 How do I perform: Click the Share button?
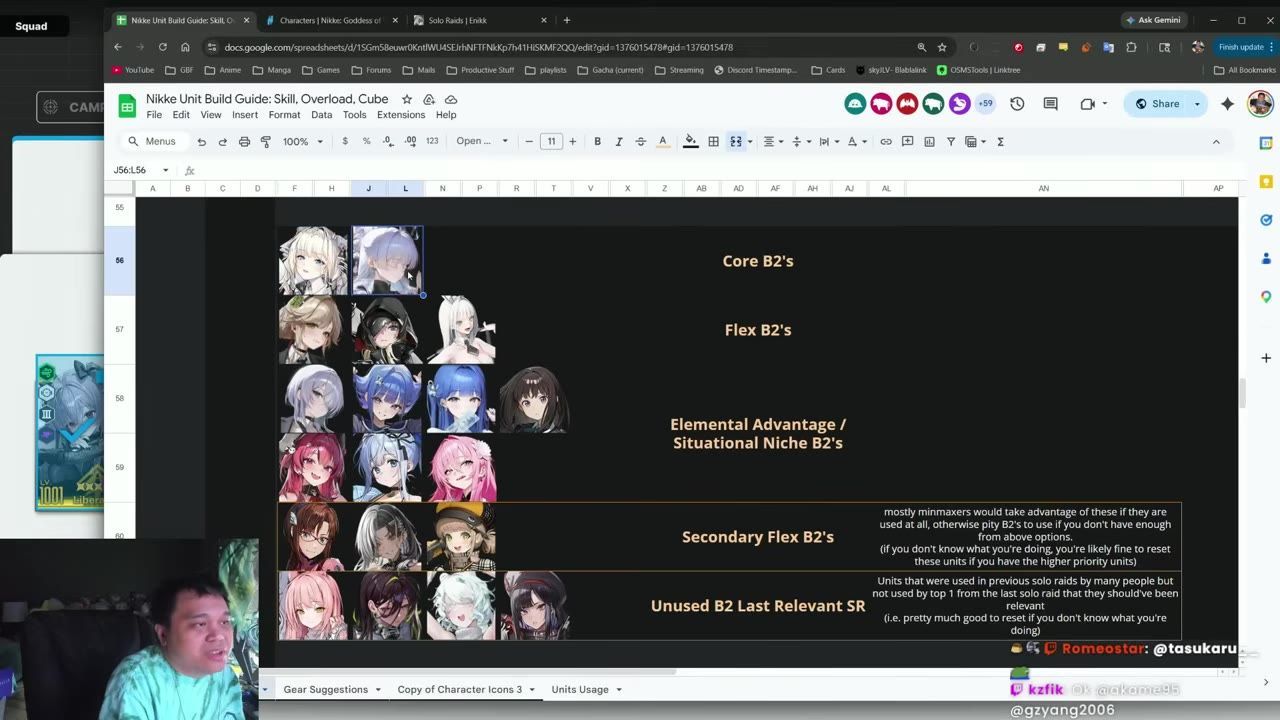pyautogui.click(x=1158, y=104)
